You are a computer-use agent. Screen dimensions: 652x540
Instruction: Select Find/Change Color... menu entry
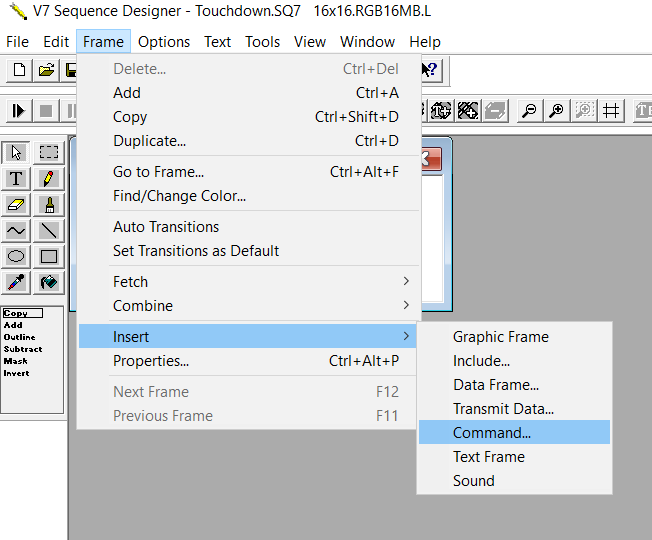pyautogui.click(x=248, y=196)
